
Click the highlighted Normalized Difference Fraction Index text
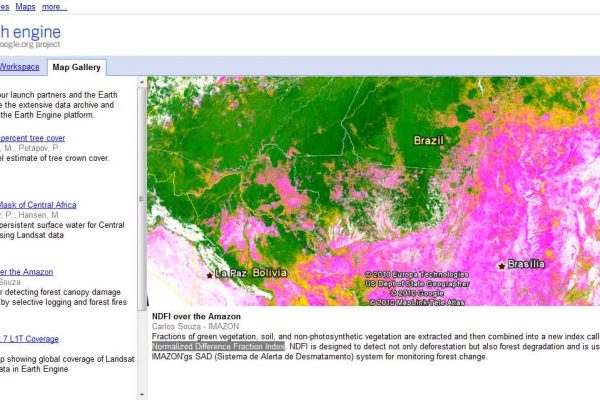tap(218, 347)
